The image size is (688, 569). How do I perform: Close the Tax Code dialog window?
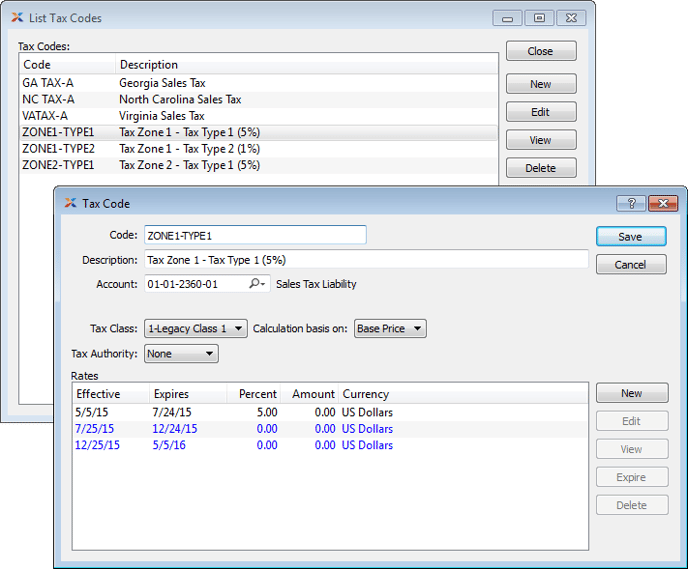point(663,203)
